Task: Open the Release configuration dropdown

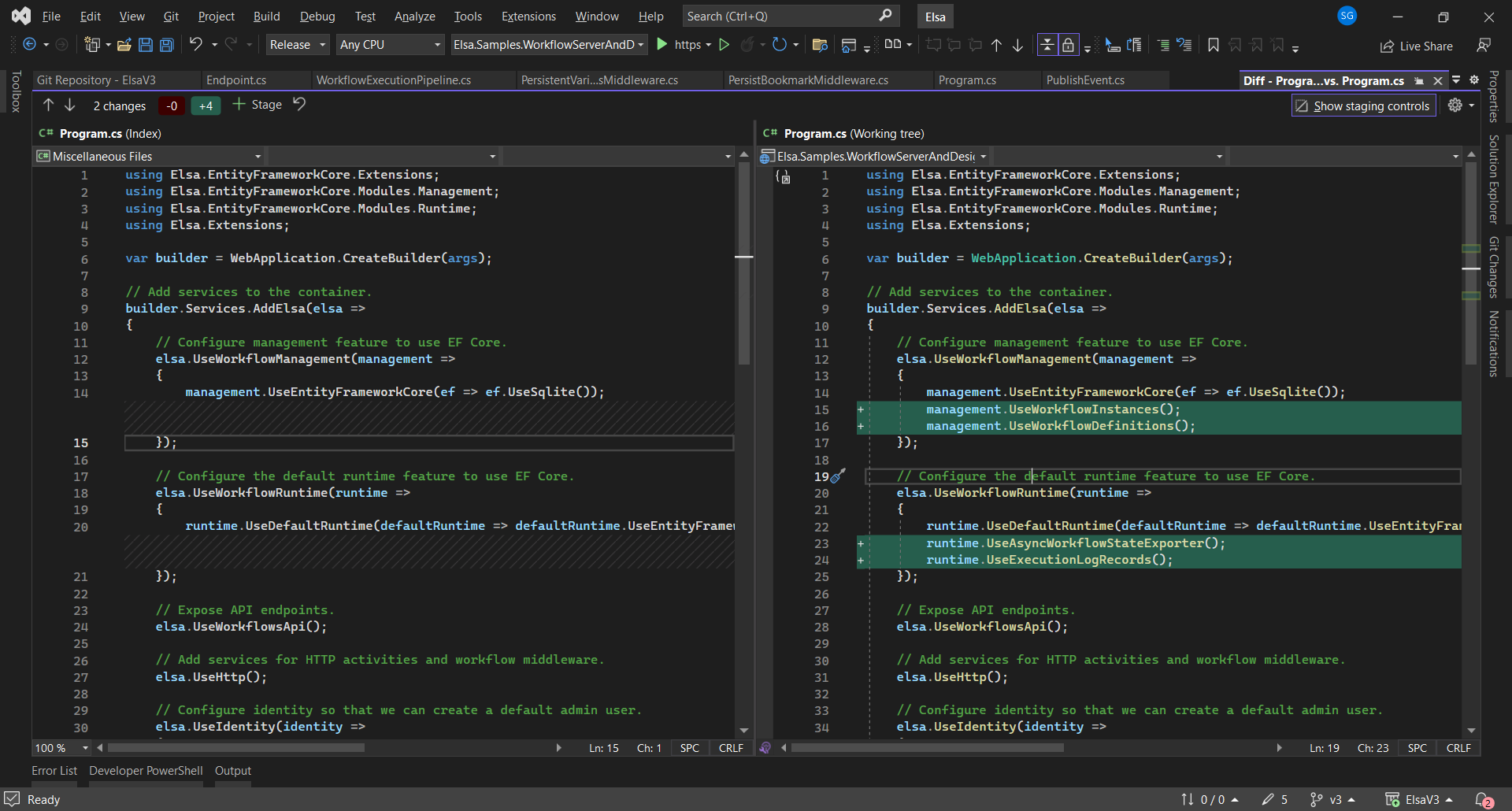Action: click(297, 45)
